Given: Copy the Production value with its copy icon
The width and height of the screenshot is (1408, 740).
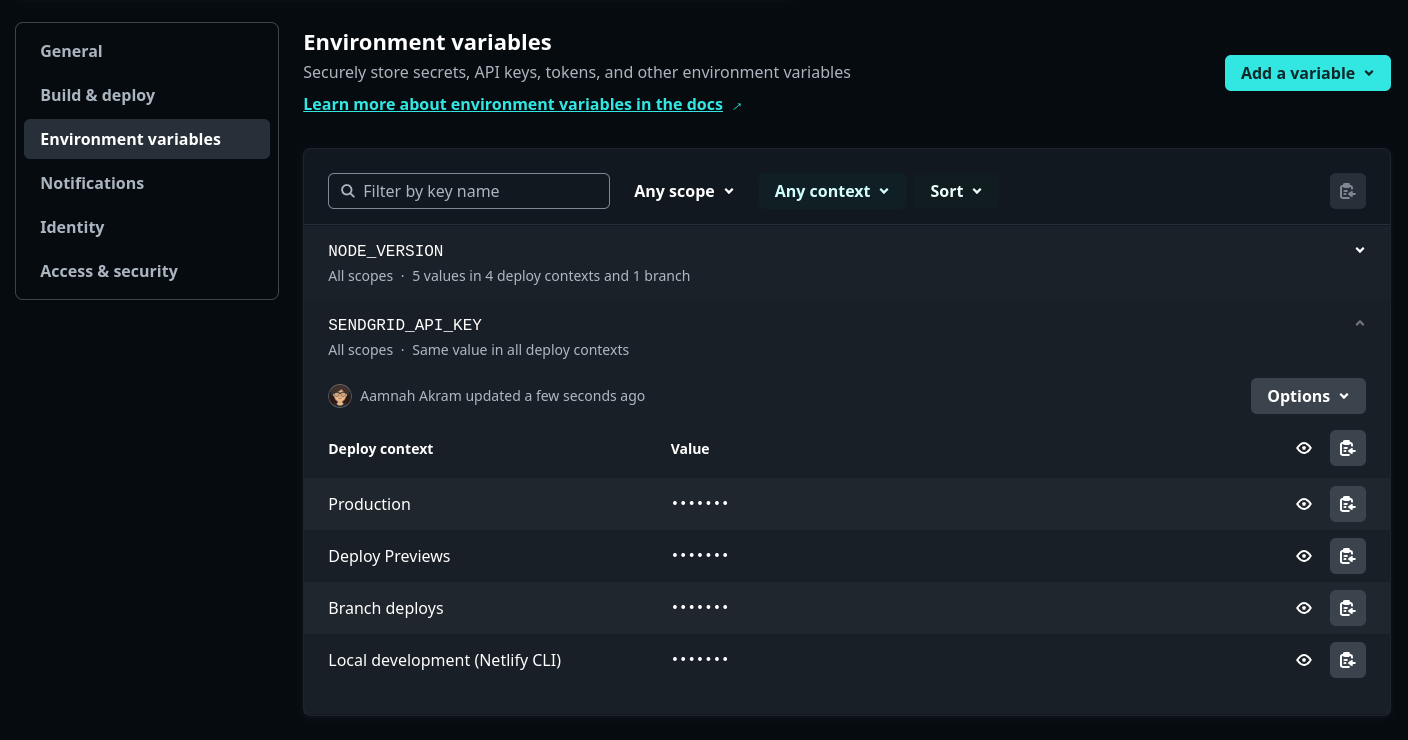Looking at the screenshot, I should (x=1347, y=504).
